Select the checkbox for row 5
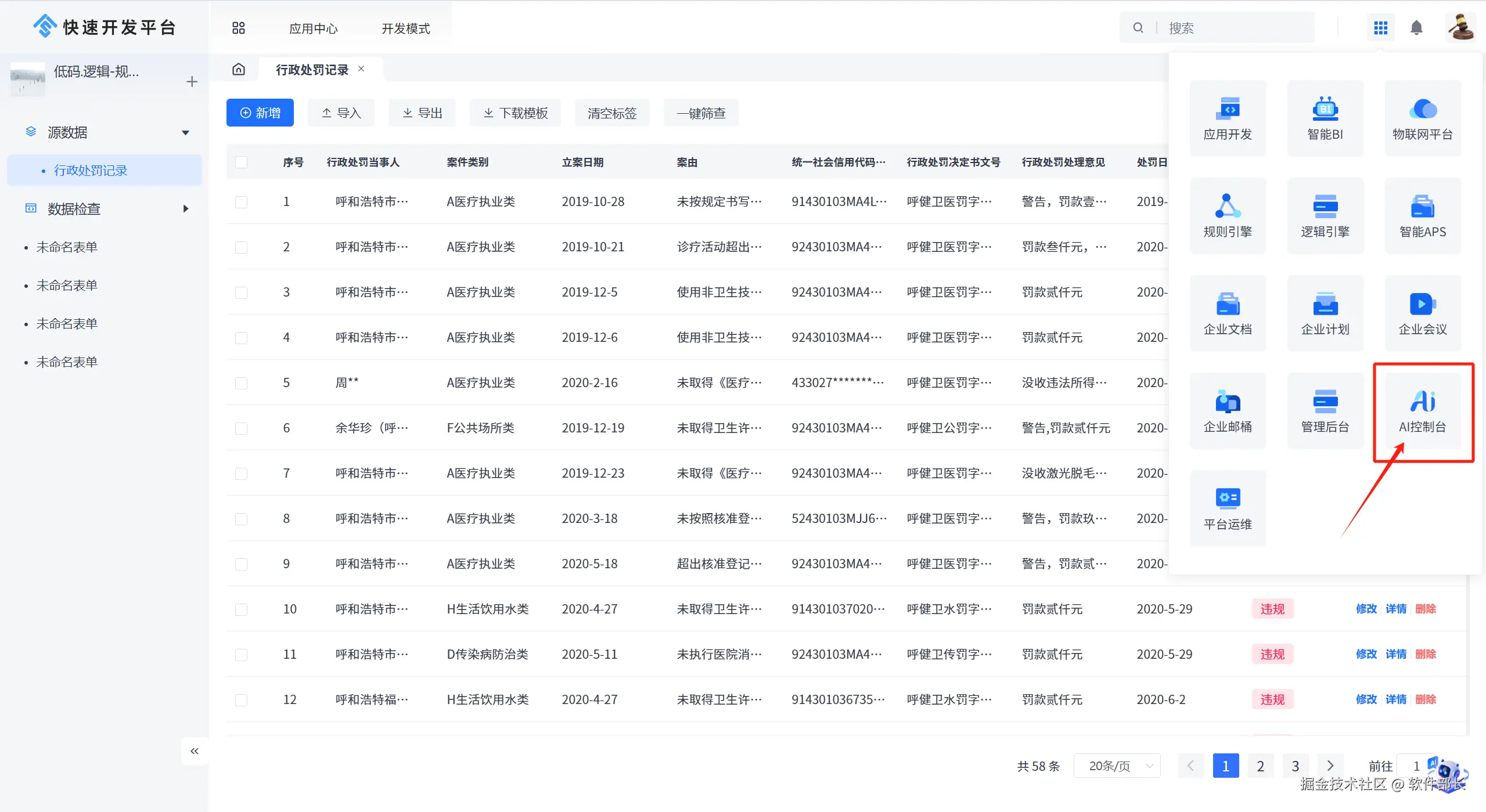 (x=241, y=383)
